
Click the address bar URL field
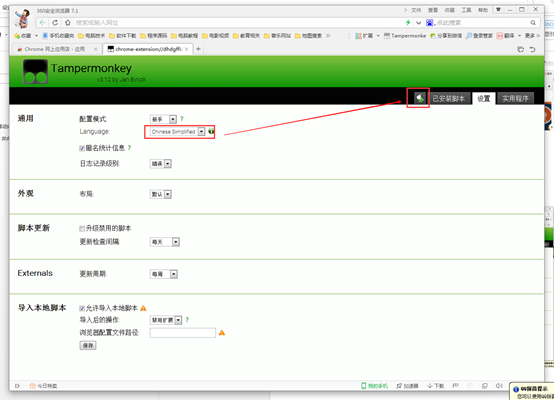pos(237,23)
